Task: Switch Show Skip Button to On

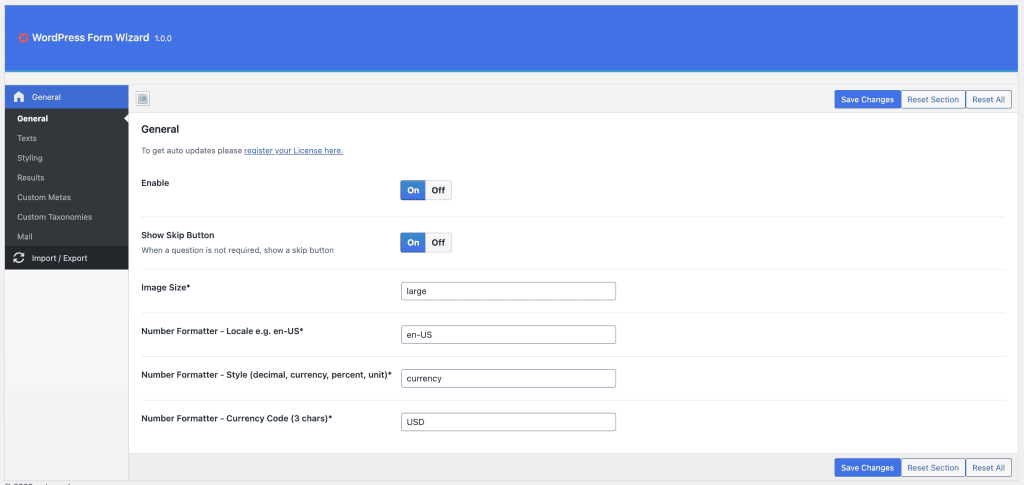Action: click(413, 242)
